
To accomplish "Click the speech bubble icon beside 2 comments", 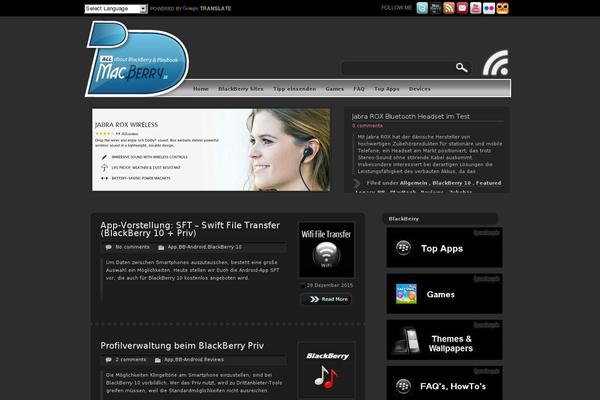I will (x=109, y=360).
